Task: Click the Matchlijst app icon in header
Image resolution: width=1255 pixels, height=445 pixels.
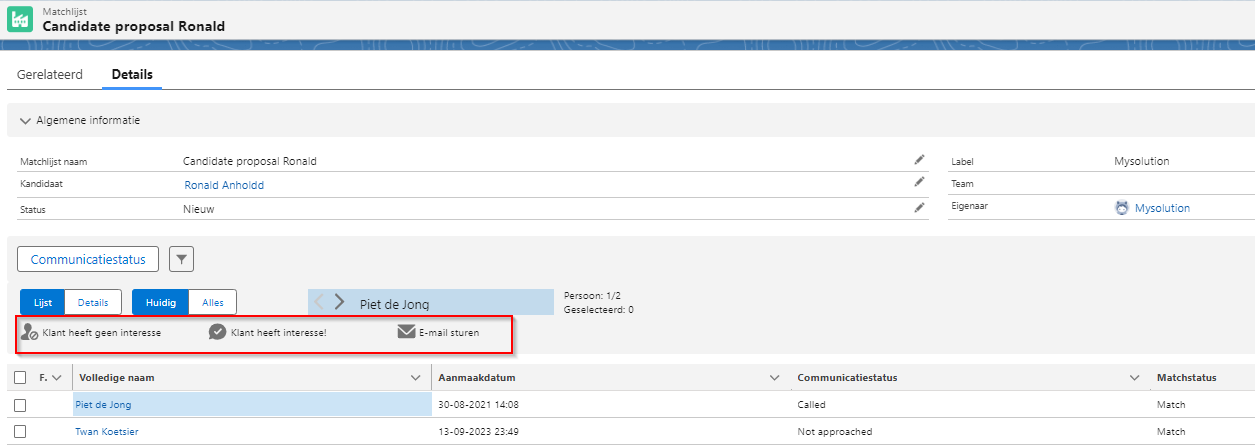Action: click(20, 20)
